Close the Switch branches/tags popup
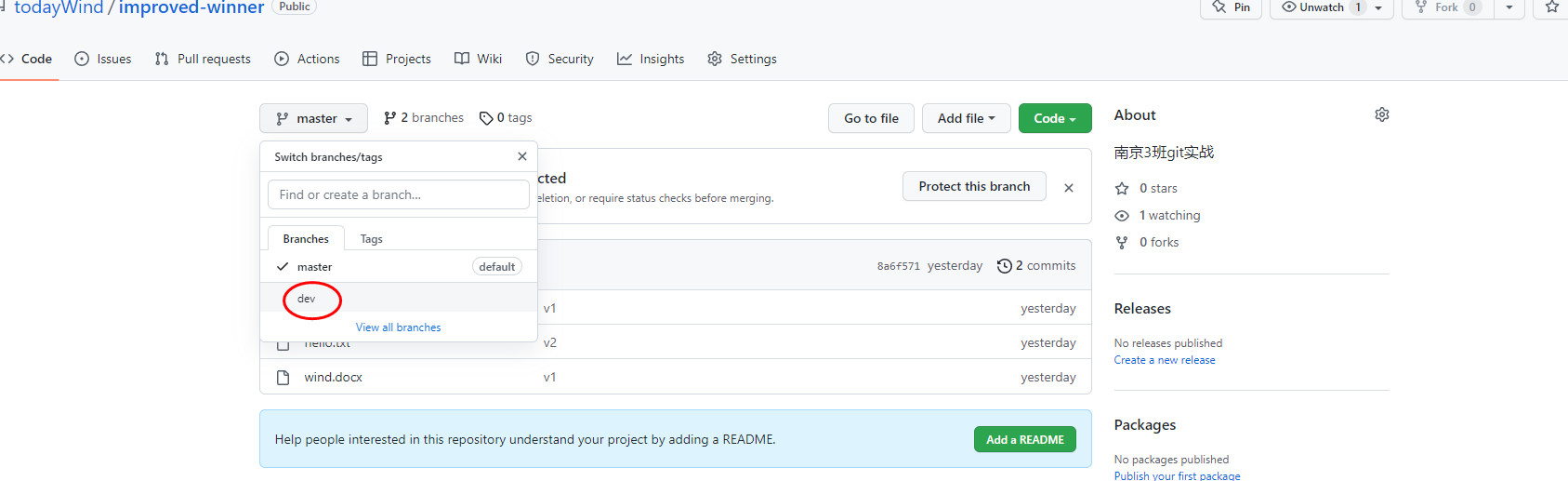1568x481 pixels. tap(522, 156)
